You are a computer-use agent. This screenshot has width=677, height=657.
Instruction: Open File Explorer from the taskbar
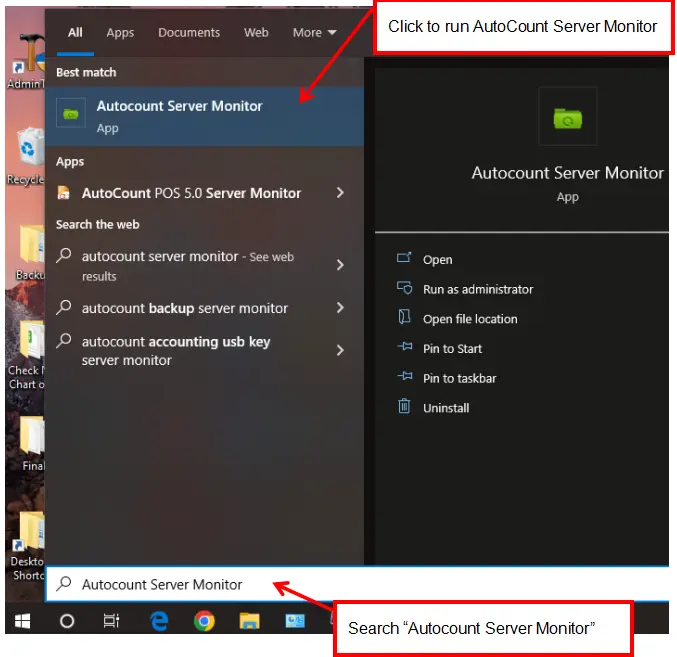[250, 621]
